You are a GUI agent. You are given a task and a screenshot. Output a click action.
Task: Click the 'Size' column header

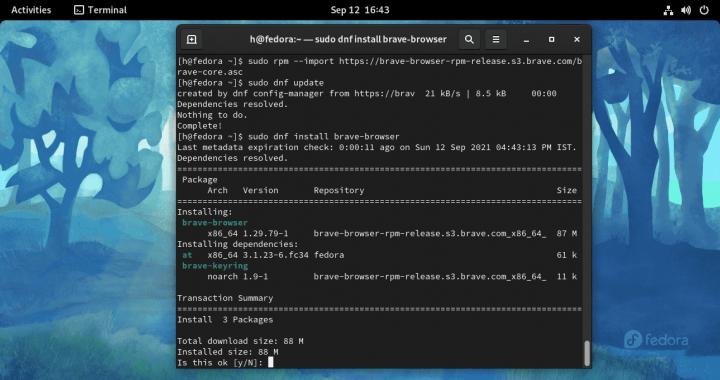coord(567,190)
